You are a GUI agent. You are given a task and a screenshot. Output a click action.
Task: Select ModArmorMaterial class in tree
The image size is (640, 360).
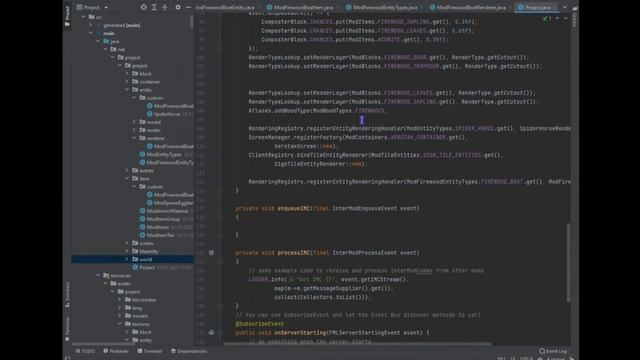point(167,211)
